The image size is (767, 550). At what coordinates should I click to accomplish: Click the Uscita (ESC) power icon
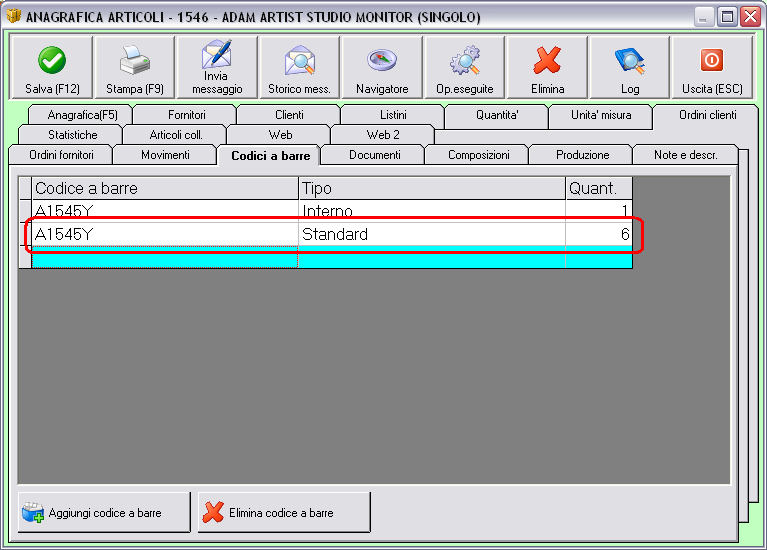pyautogui.click(x=712, y=60)
